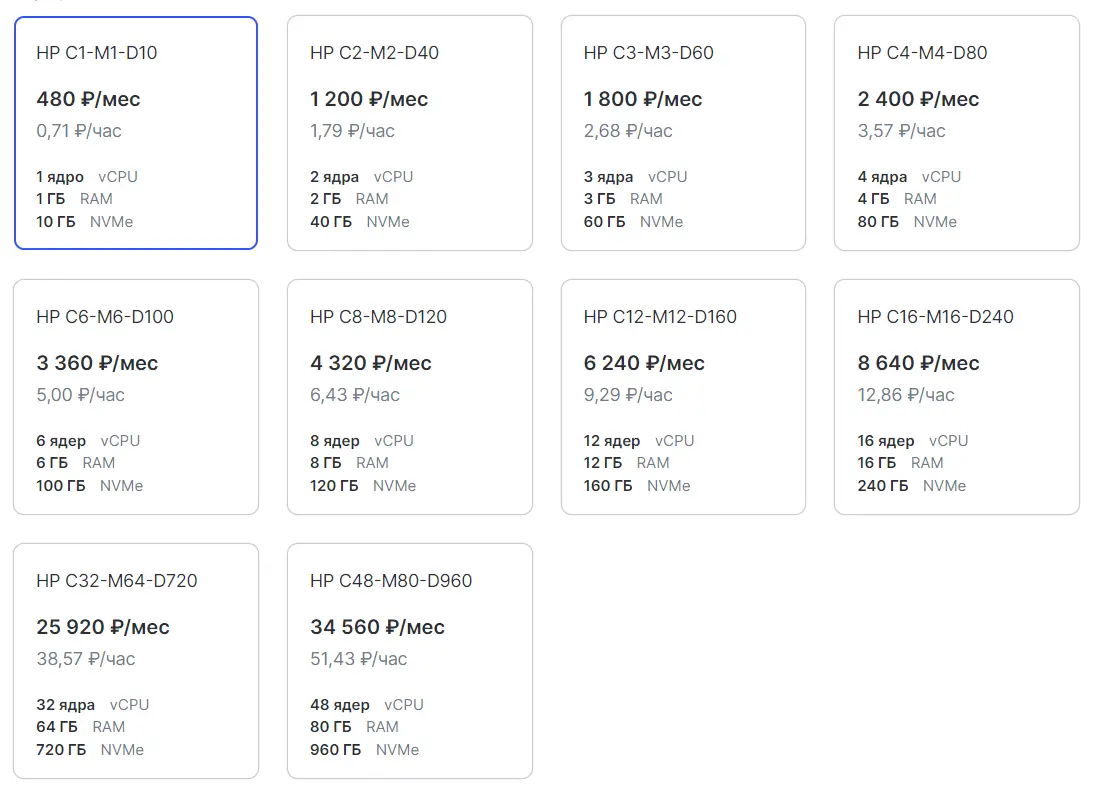Choose the HP C2-M2-D40 tariff card

tap(409, 132)
